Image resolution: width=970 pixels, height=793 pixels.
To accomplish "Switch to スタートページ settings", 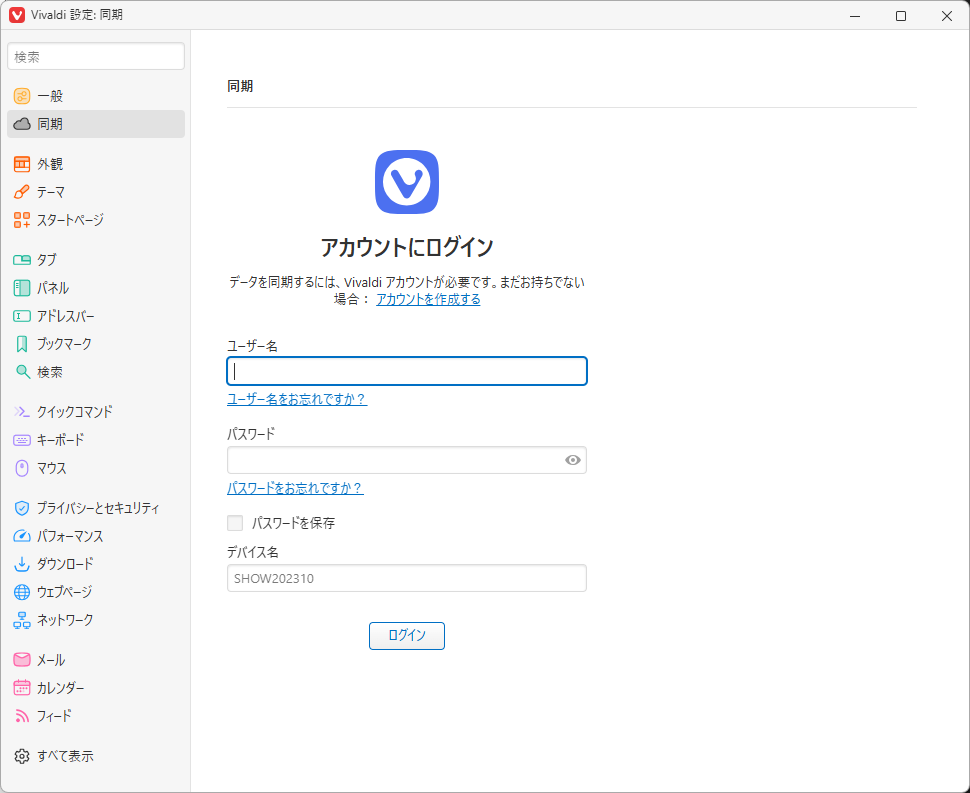I will [x=70, y=220].
